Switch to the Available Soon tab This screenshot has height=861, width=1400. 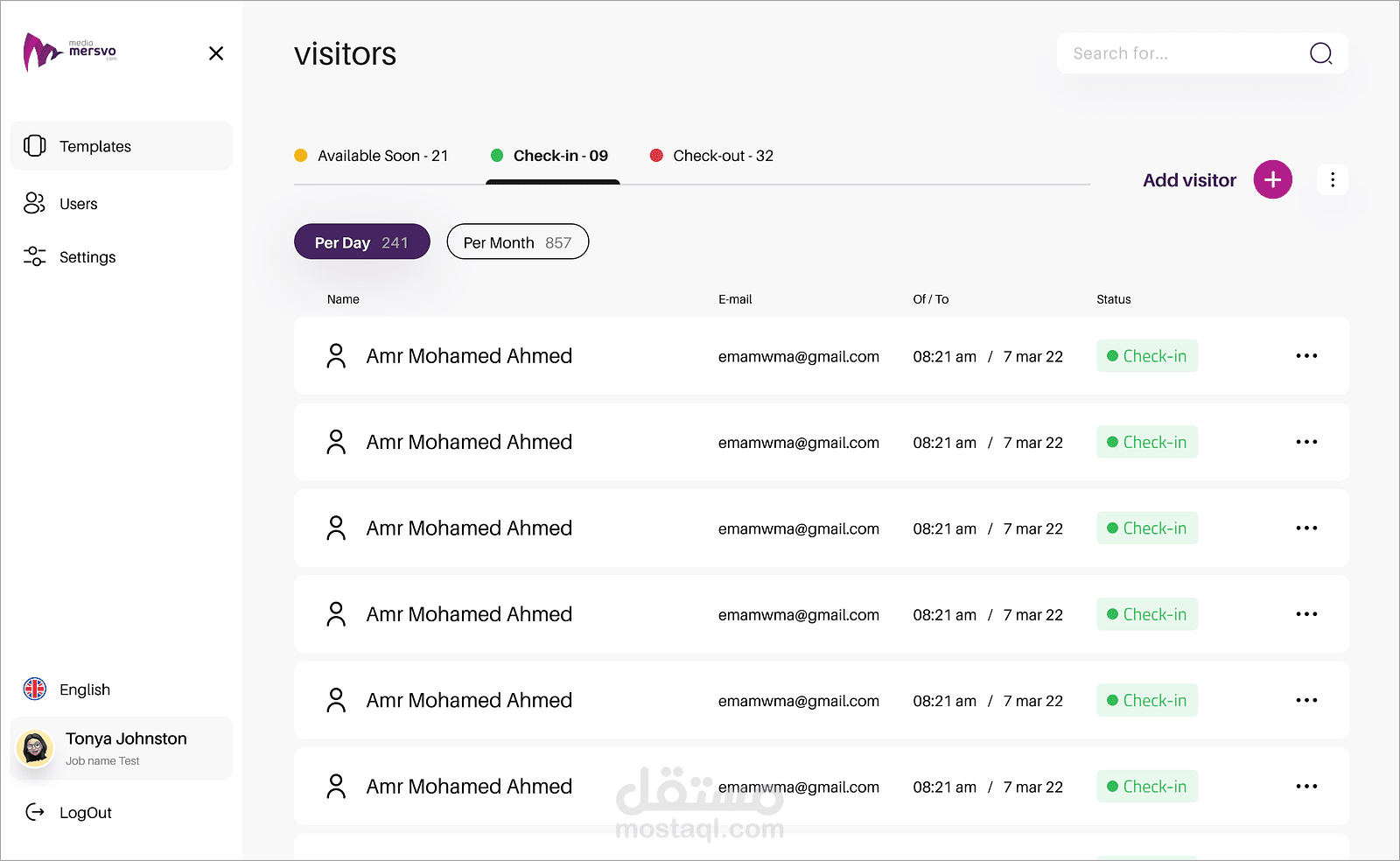click(x=372, y=156)
